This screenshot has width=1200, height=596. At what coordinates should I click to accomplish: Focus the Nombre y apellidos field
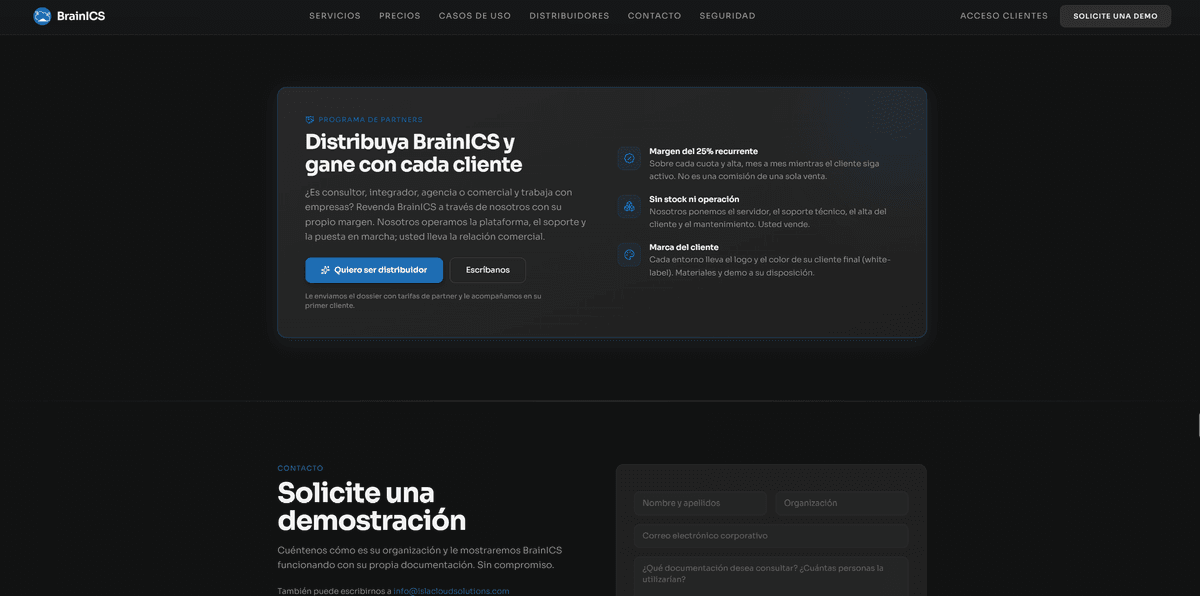click(700, 503)
